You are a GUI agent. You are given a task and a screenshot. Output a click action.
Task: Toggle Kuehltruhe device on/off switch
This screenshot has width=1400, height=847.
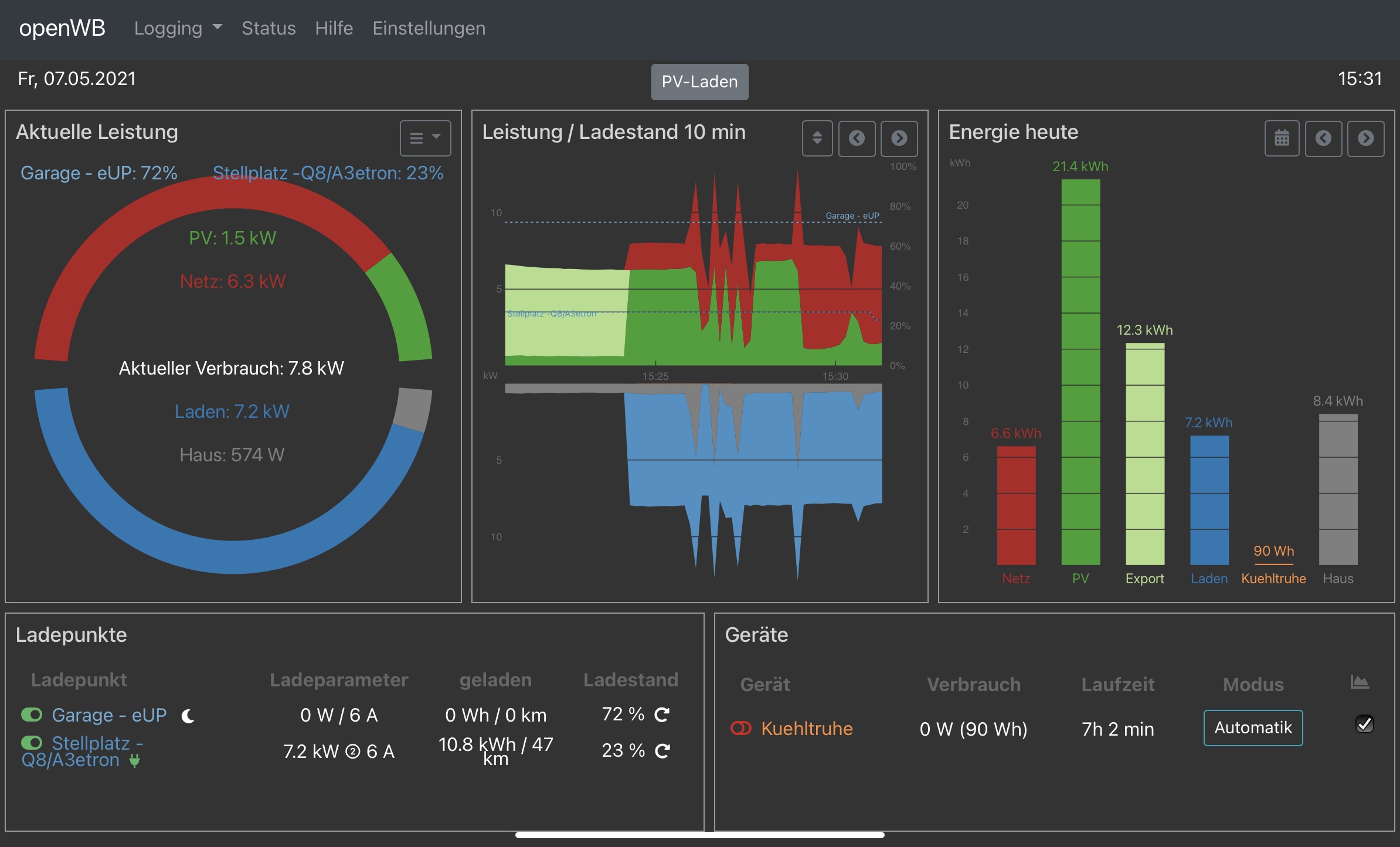click(x=740, y=728)
